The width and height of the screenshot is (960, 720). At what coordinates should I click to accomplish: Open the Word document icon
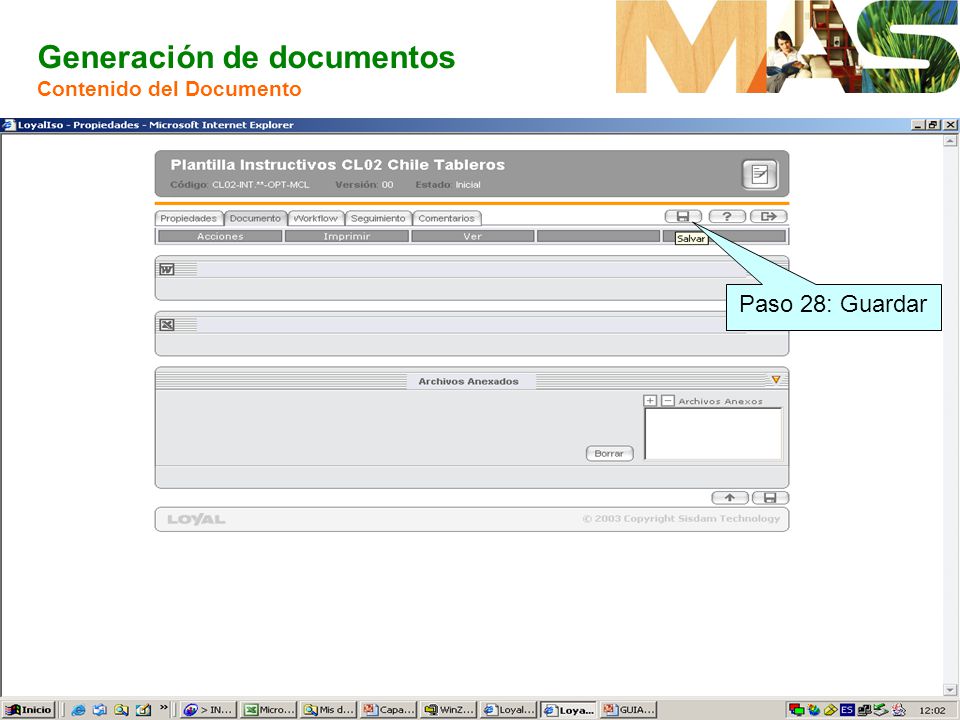(x=167, y=269)
